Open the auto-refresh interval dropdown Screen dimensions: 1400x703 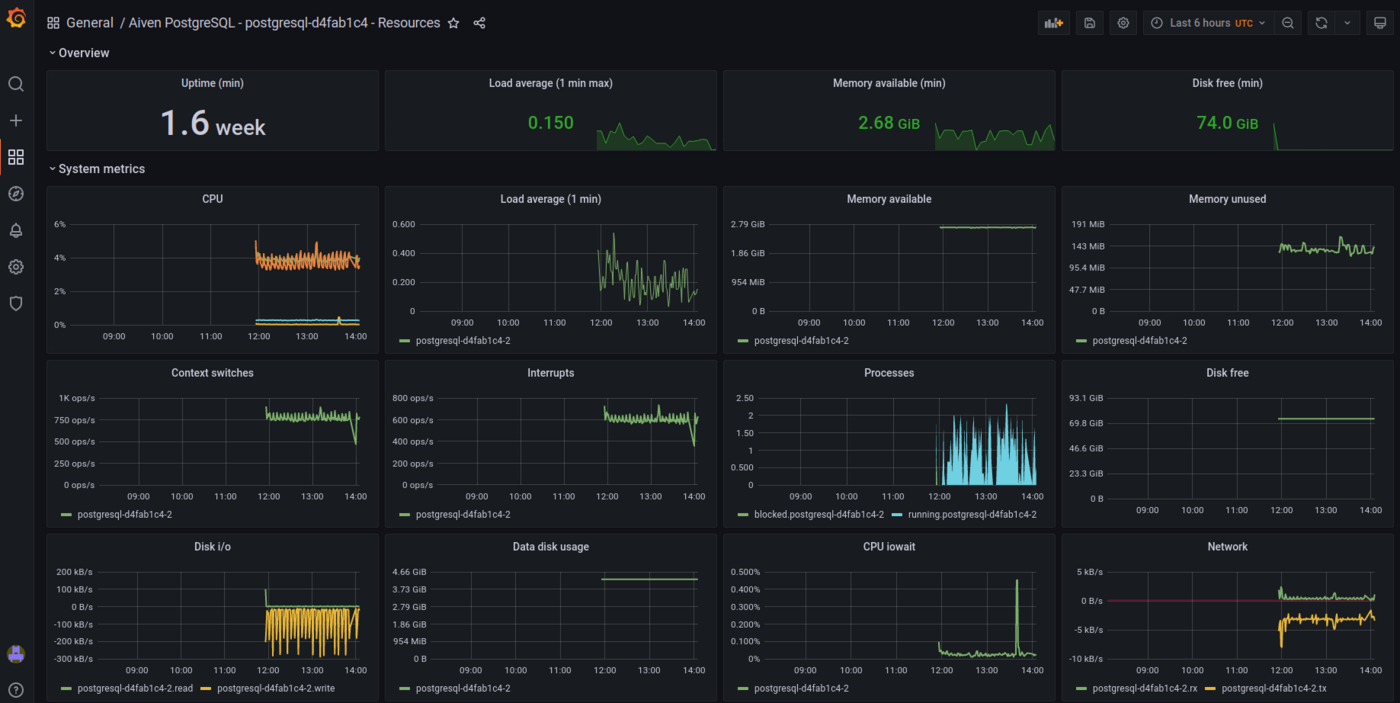[1345, 22]
